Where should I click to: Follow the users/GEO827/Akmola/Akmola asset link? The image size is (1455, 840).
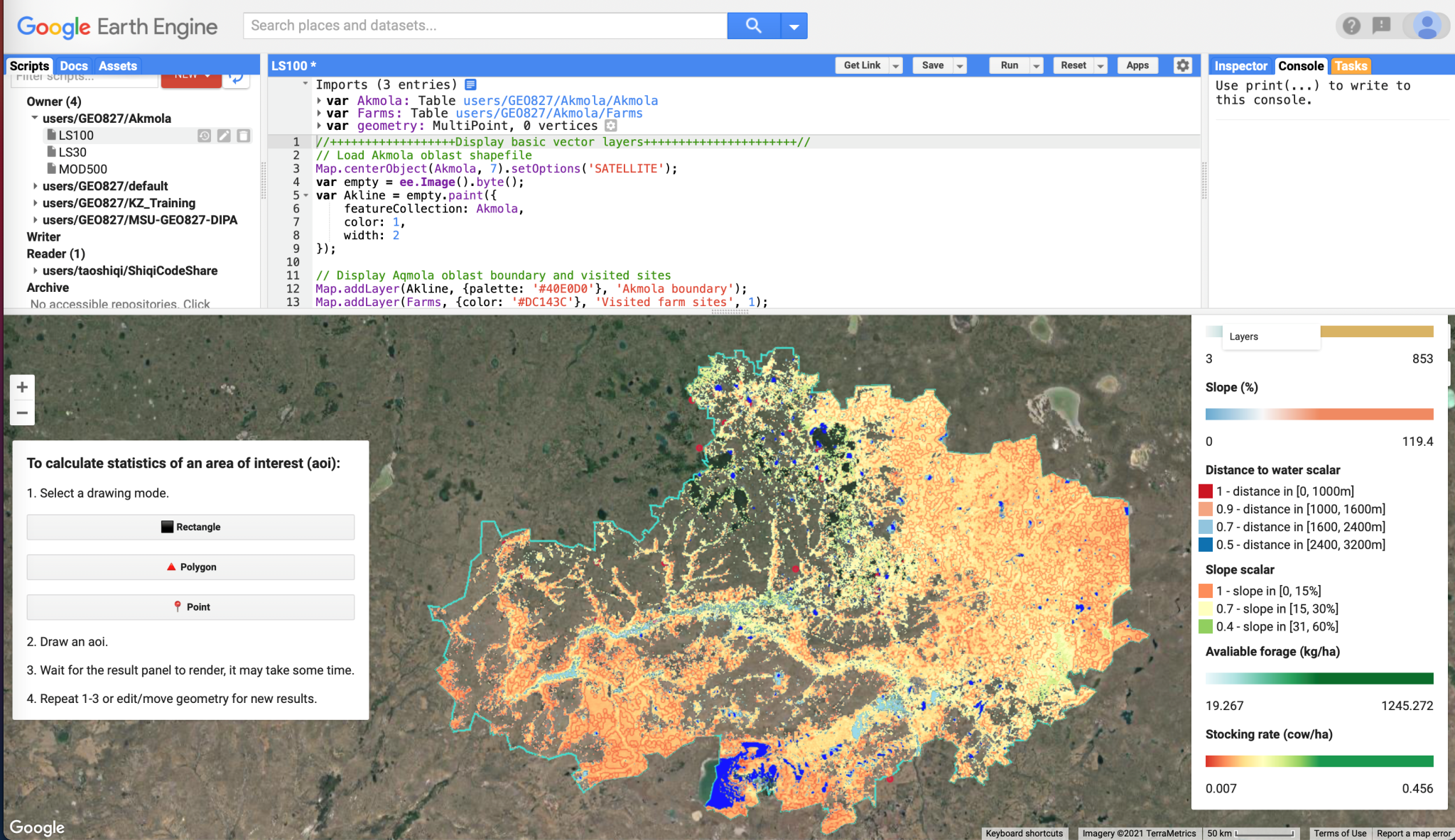pos(561,101)
